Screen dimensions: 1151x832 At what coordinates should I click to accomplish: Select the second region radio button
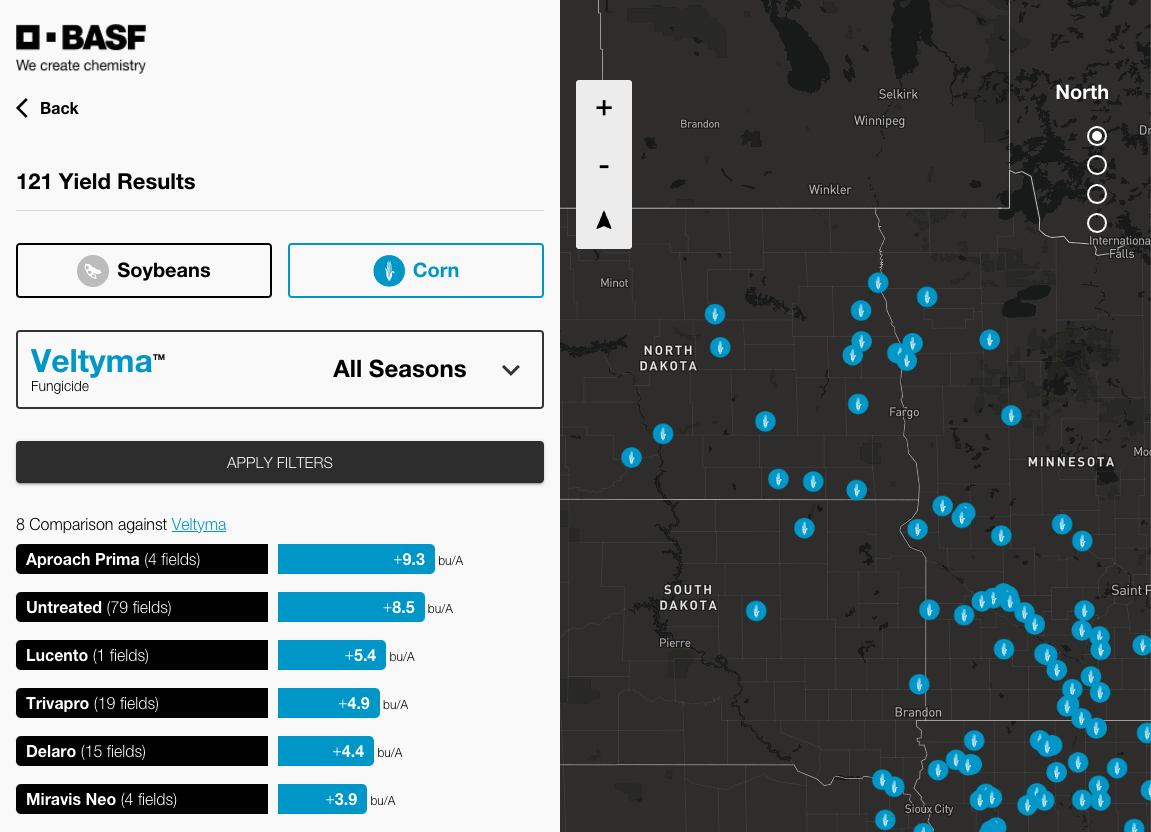1097,165
